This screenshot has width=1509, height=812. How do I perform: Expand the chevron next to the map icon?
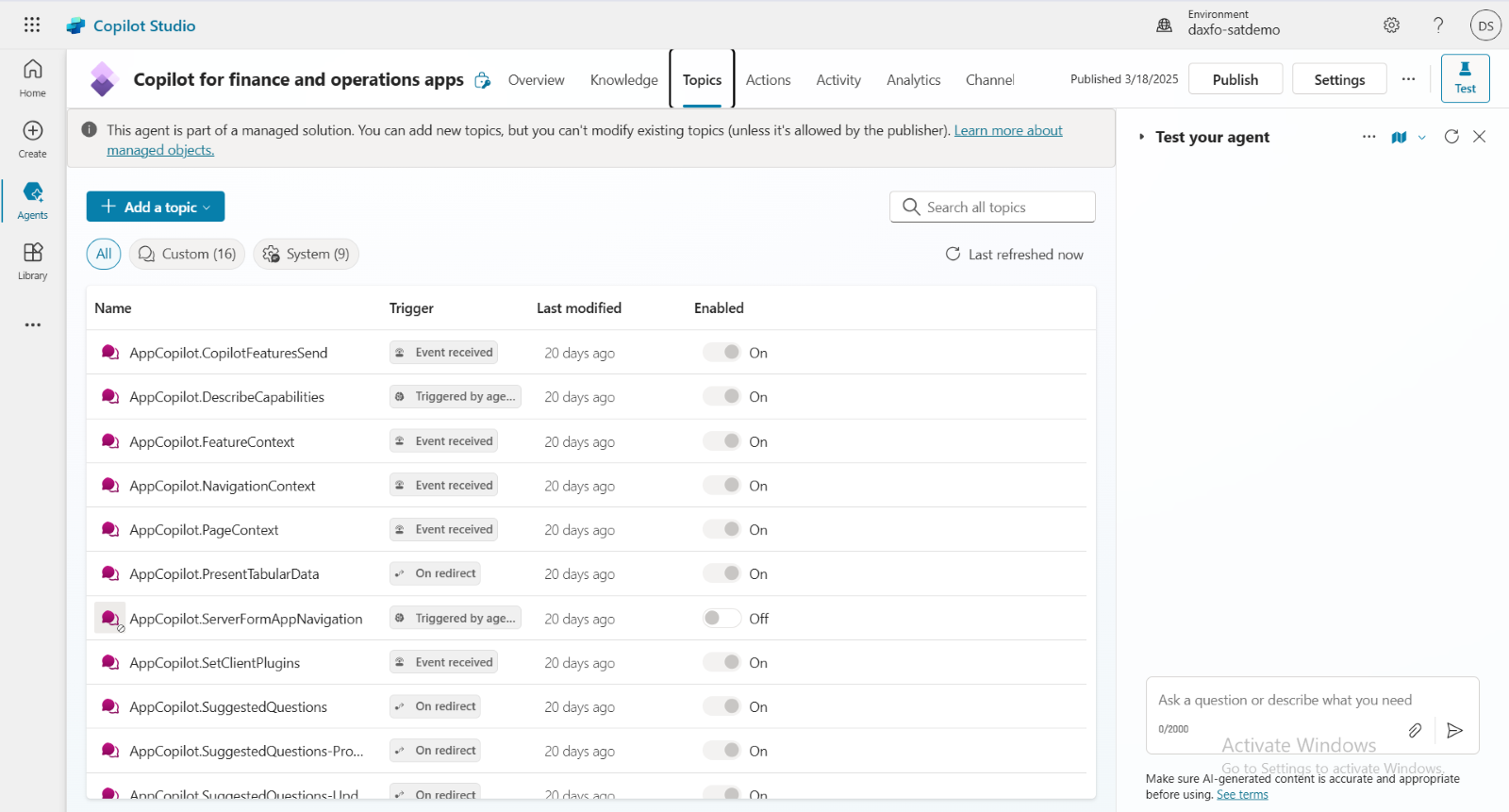coord(1422,138)
